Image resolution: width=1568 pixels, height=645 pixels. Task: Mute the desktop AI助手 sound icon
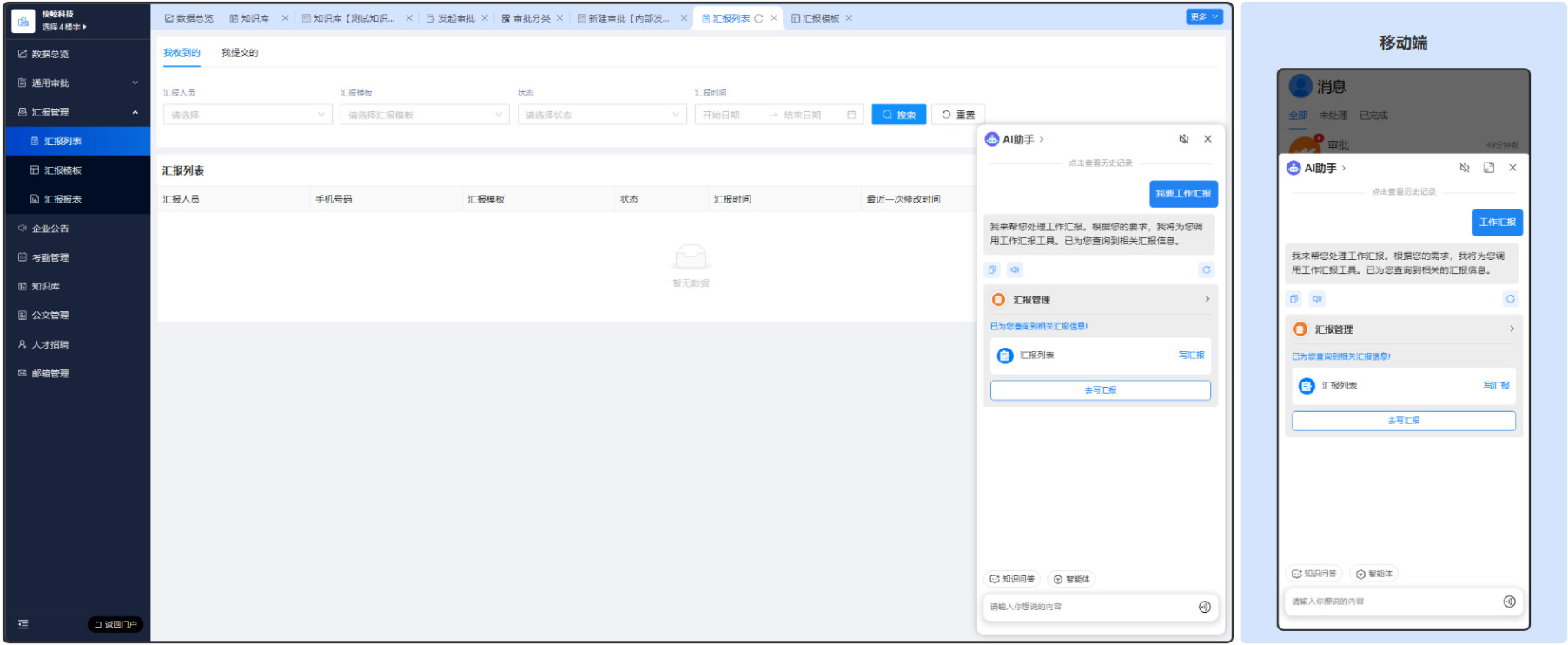pos(1183,139)
